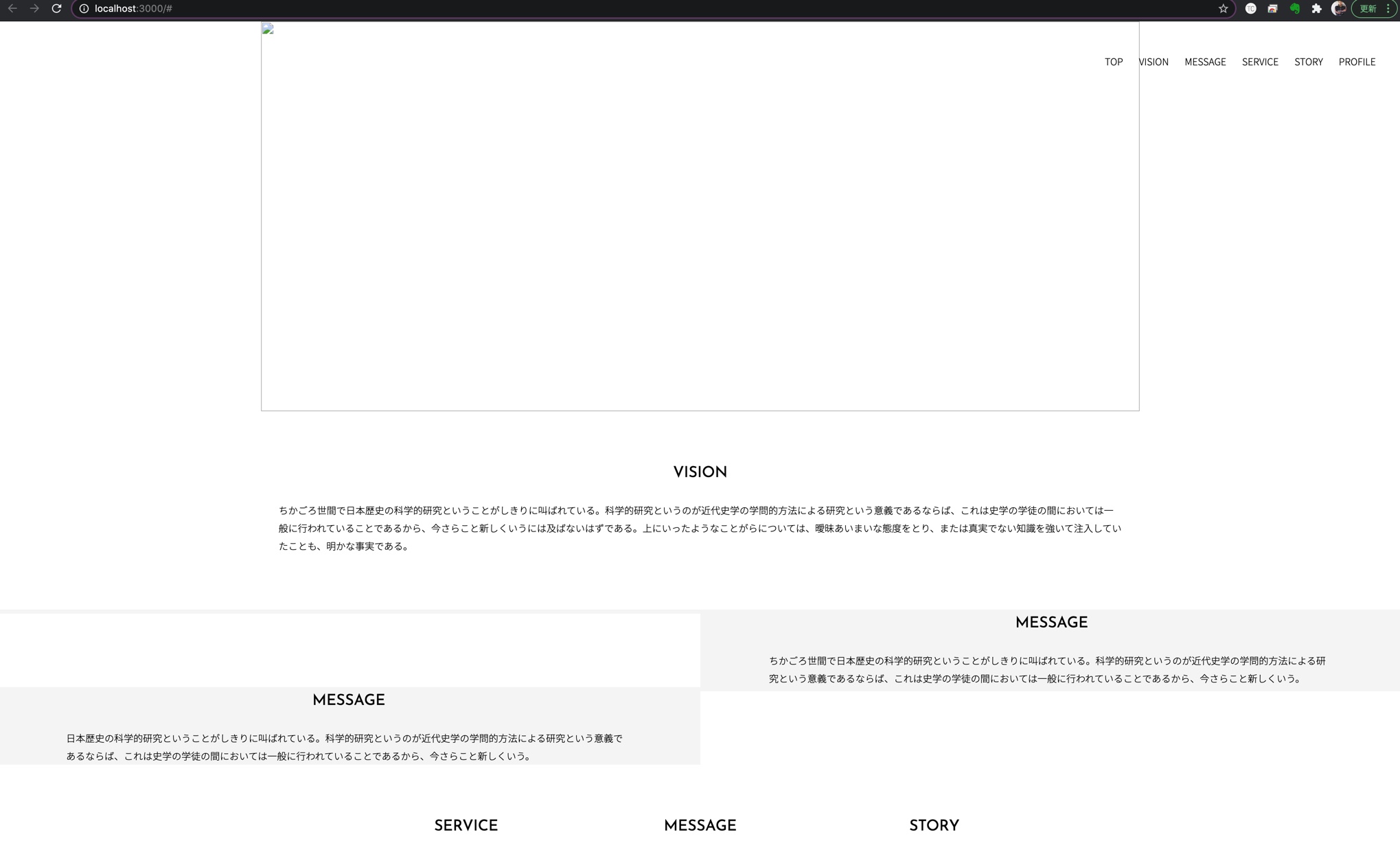Open the Chrome profile avatar
The width and height of the screenshot is (1400, 841).
[x=1338, y=8]
